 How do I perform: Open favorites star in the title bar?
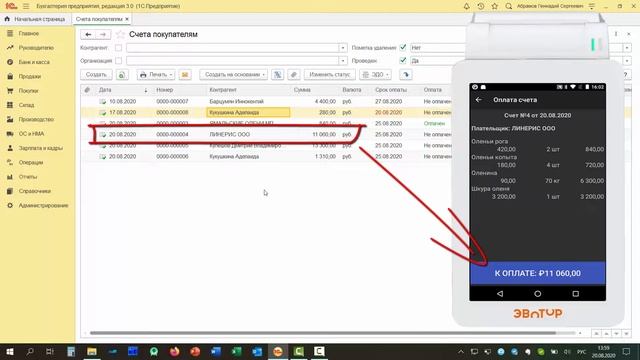[495, 6]
